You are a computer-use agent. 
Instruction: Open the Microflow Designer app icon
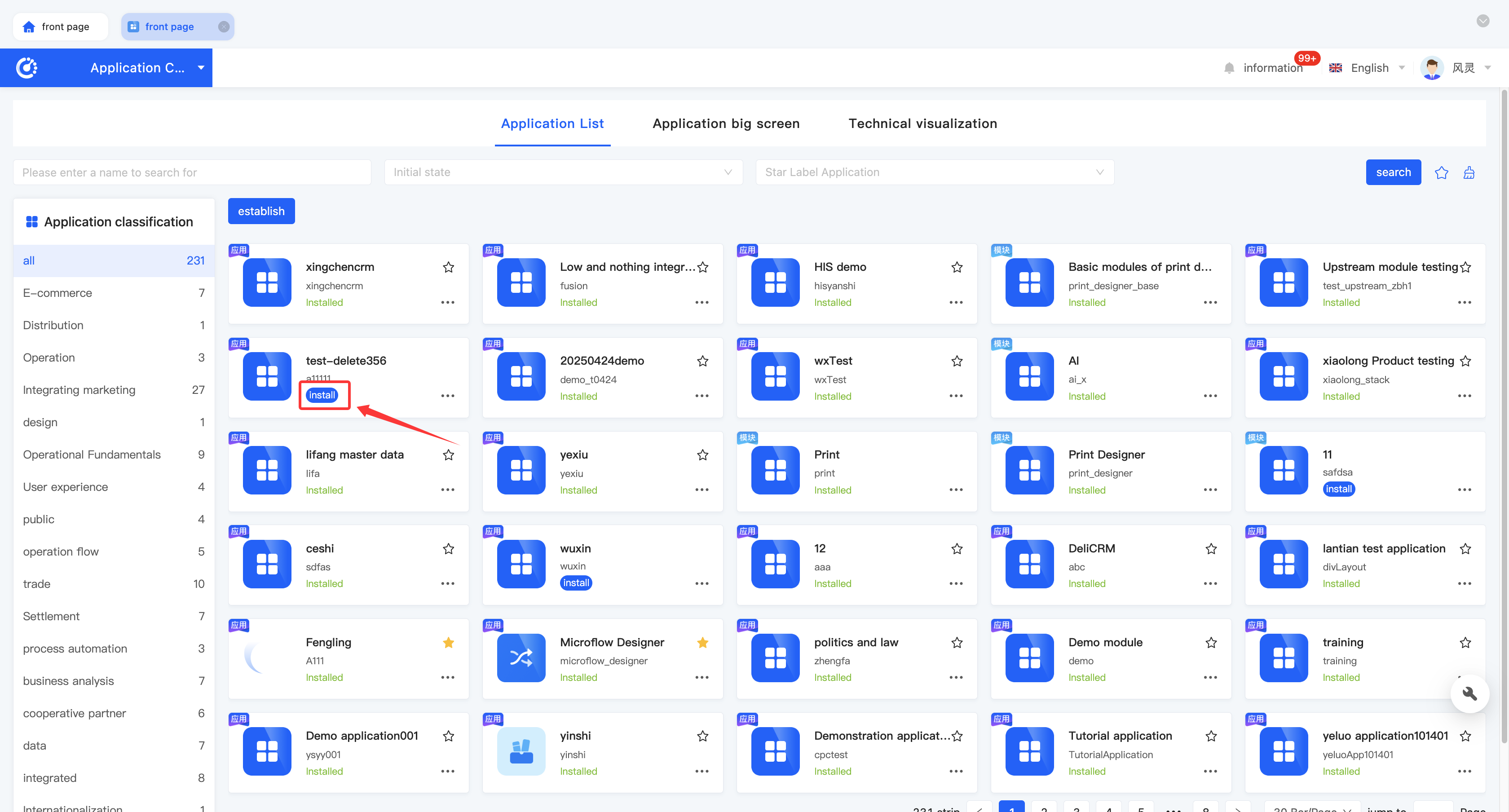(521, 658)
